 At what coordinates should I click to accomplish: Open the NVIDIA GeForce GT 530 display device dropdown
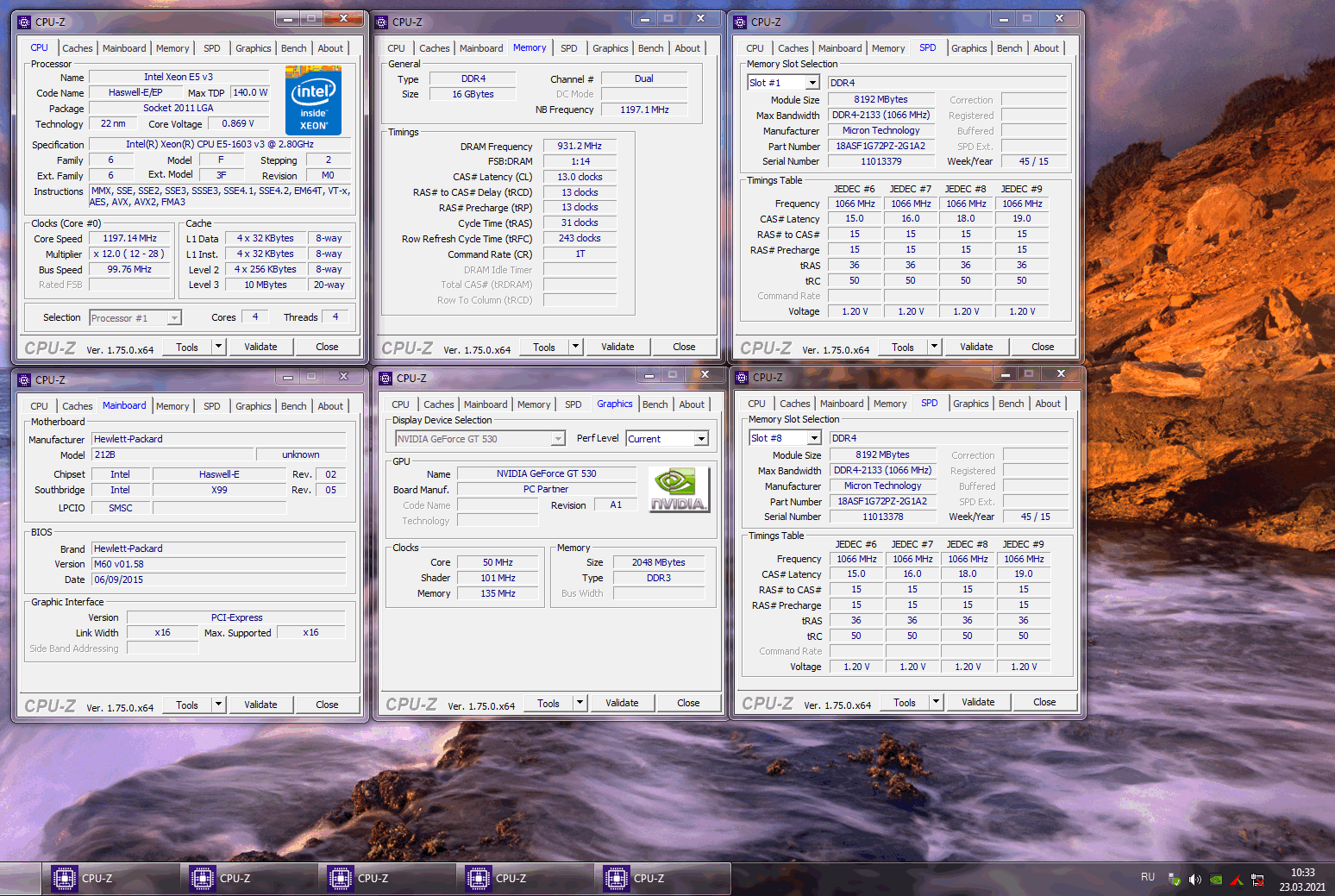558,439
